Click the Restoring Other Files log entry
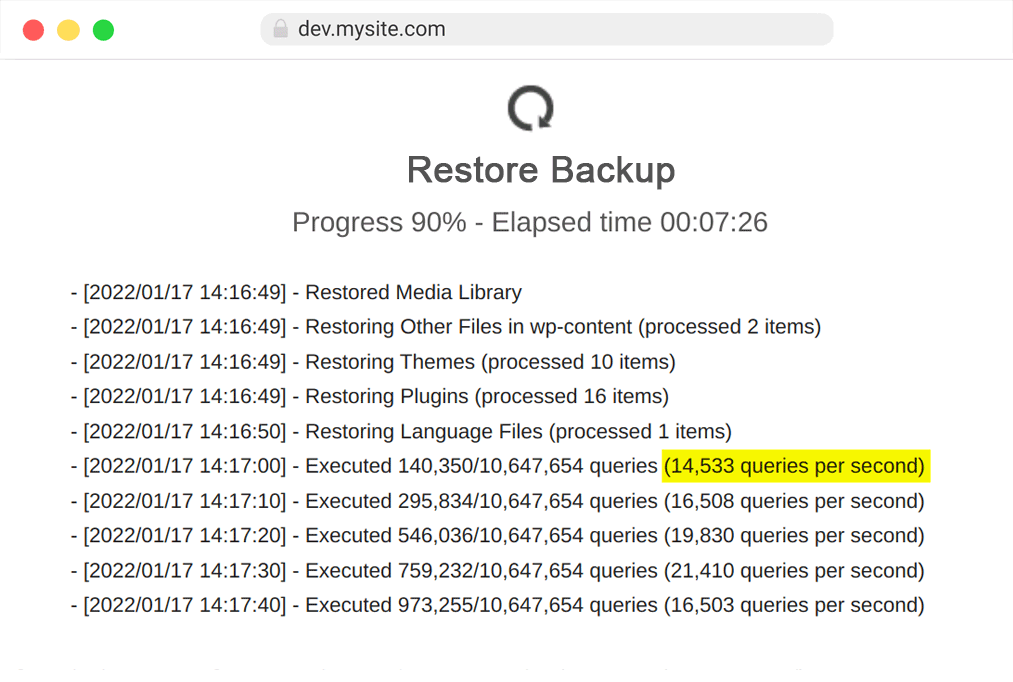The height and width of the screenshot is (682, 1013). pyautogui.click(x=446, y=327)
